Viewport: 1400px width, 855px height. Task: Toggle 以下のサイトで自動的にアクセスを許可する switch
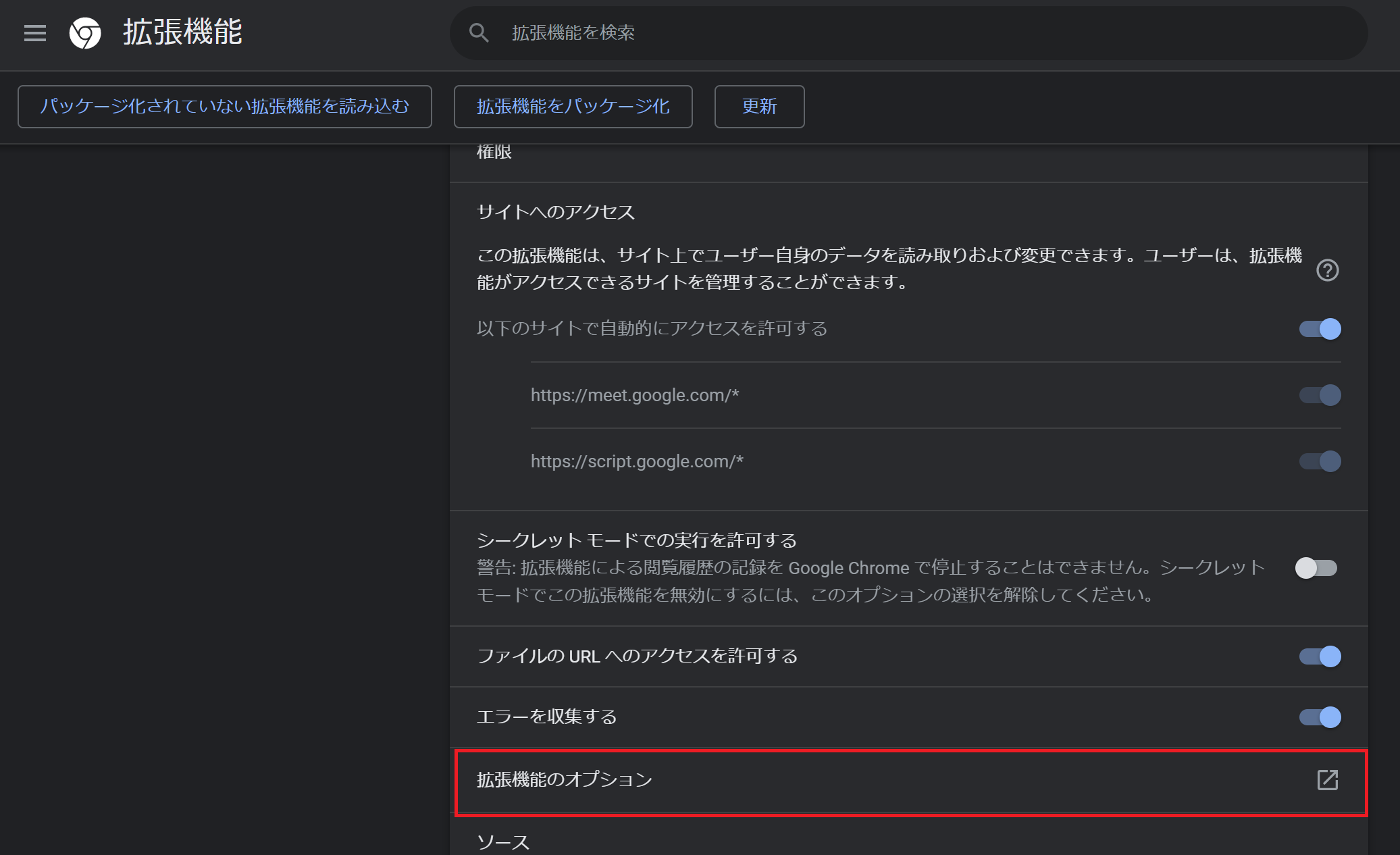1320,329
